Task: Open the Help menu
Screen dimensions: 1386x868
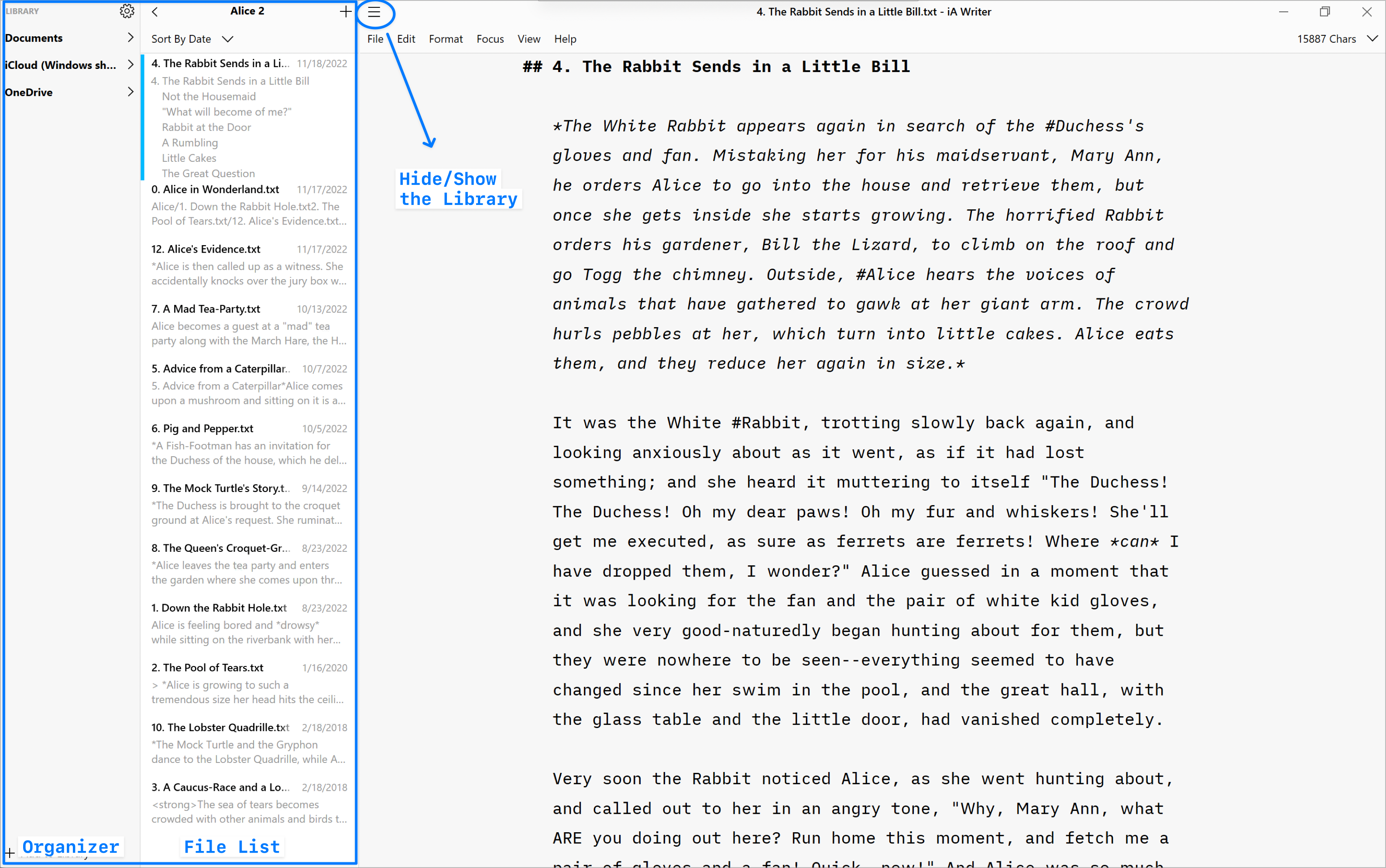Action: click(565, 39)
